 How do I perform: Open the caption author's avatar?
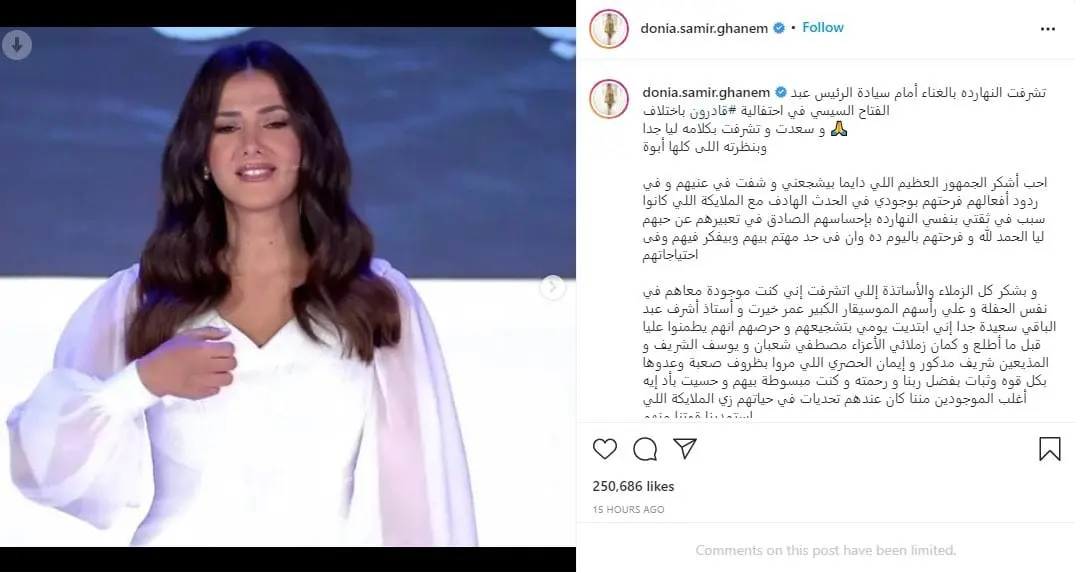coord(609,99)
